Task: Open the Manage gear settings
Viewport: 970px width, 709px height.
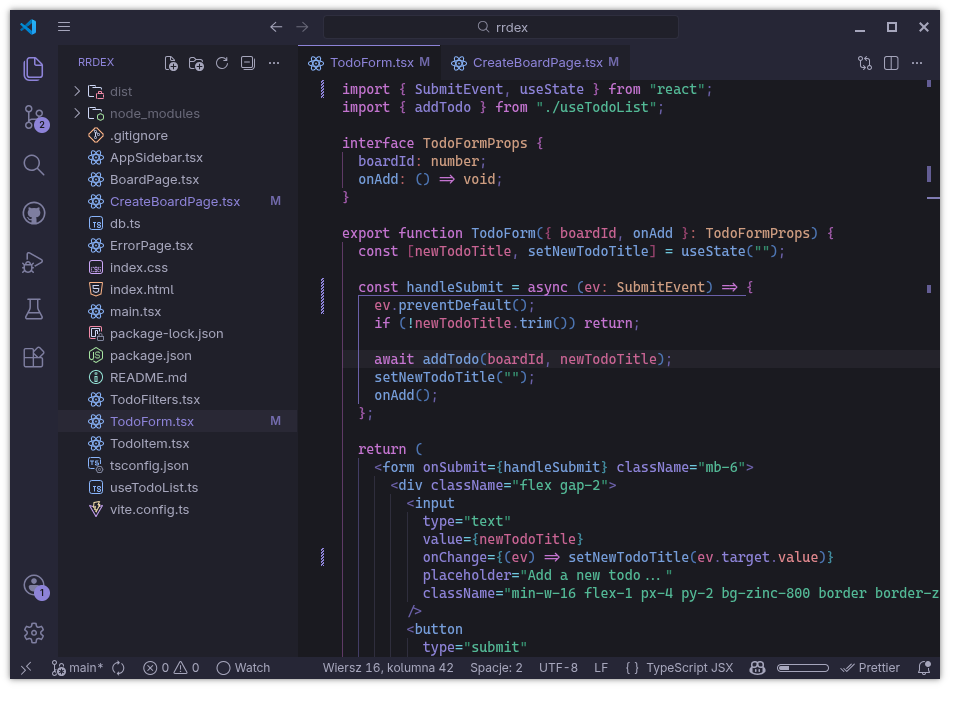Action: [33, 633]
